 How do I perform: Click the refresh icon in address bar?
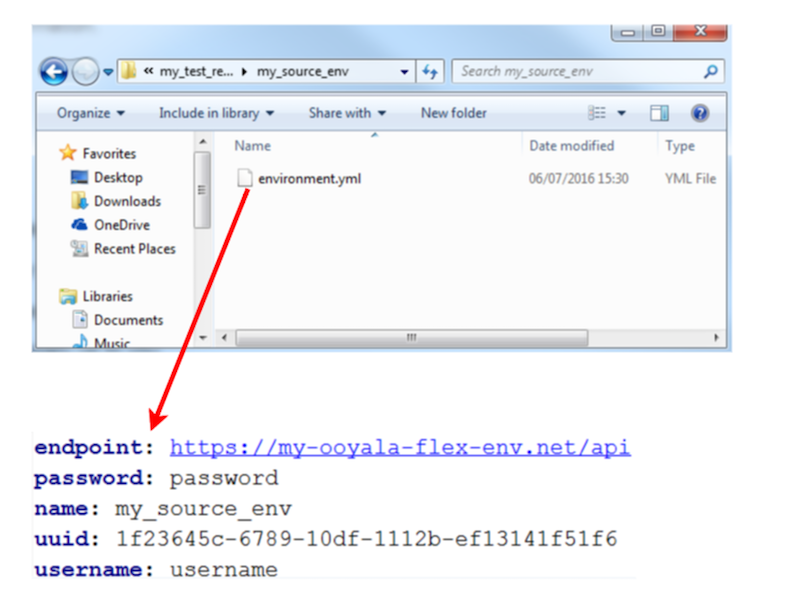pyautogui.click(x=429, y=71)
